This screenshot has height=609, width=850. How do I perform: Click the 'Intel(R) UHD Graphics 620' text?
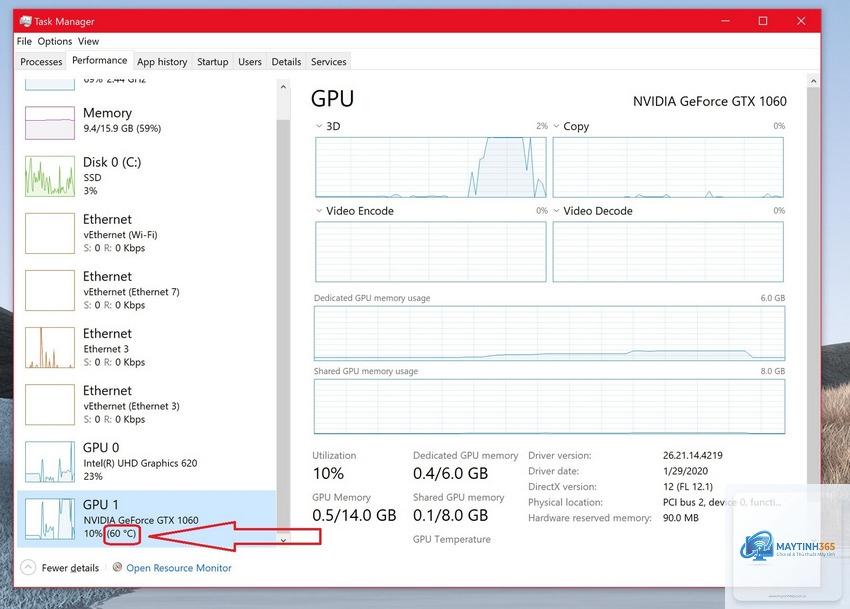[x=140, y=463]
